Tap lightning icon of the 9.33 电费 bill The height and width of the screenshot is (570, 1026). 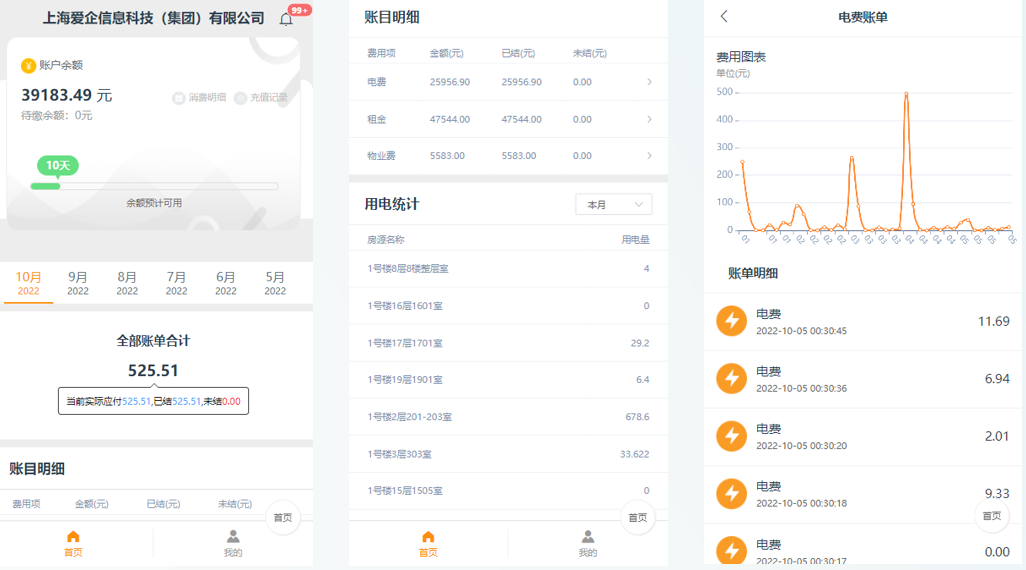[732, 494]
